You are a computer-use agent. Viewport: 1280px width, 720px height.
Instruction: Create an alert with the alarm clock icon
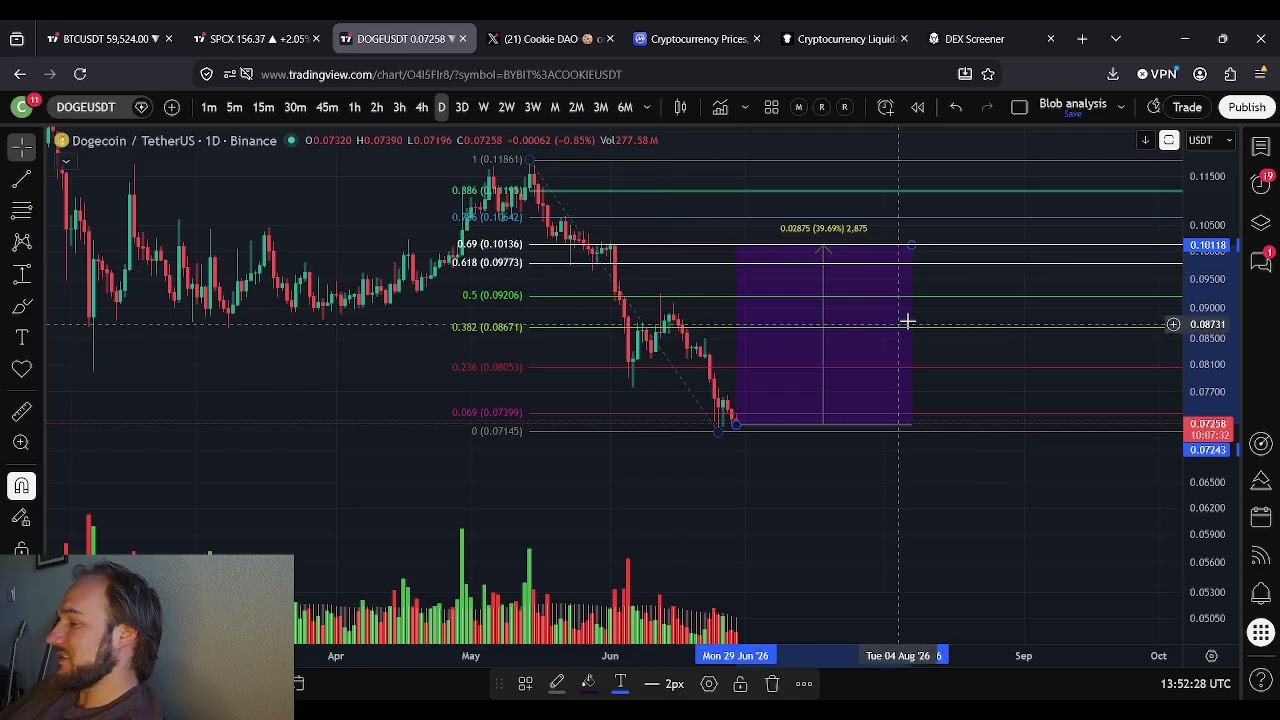[x=885, y=107]
